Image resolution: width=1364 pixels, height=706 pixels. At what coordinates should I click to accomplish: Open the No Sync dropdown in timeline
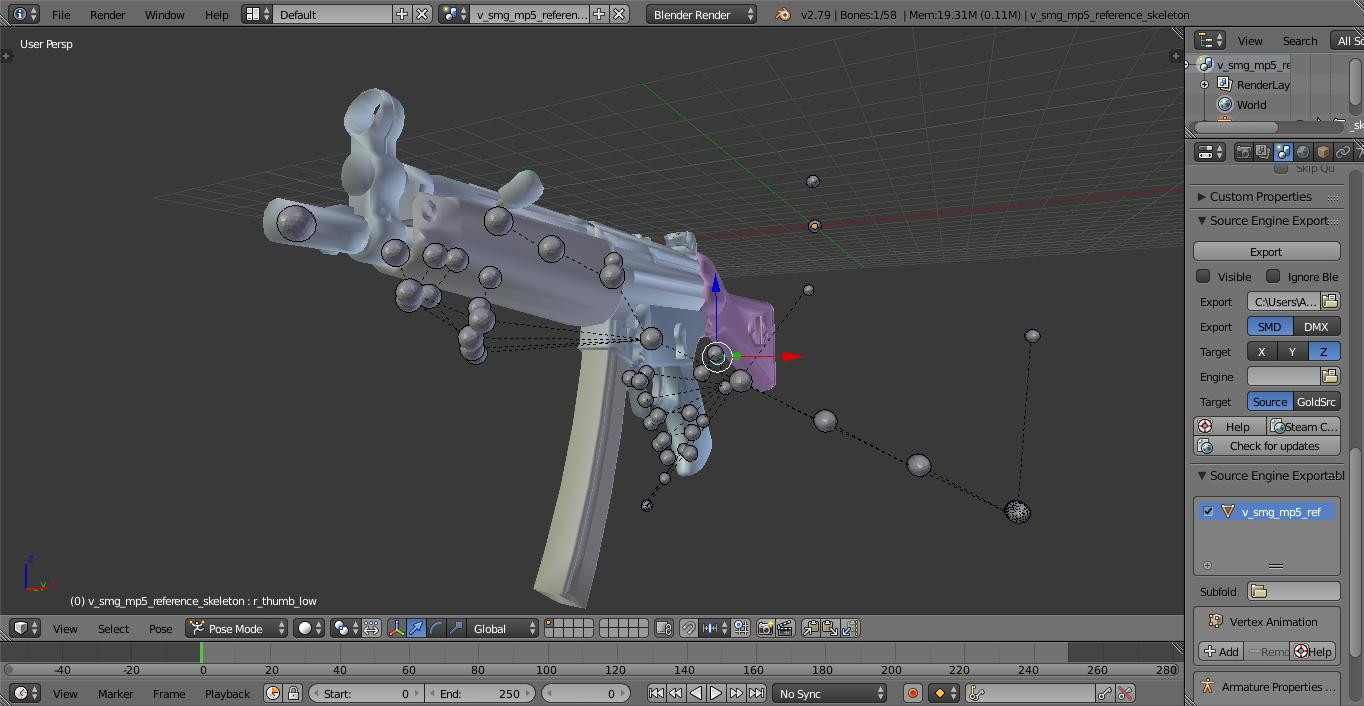click(830, 692)
